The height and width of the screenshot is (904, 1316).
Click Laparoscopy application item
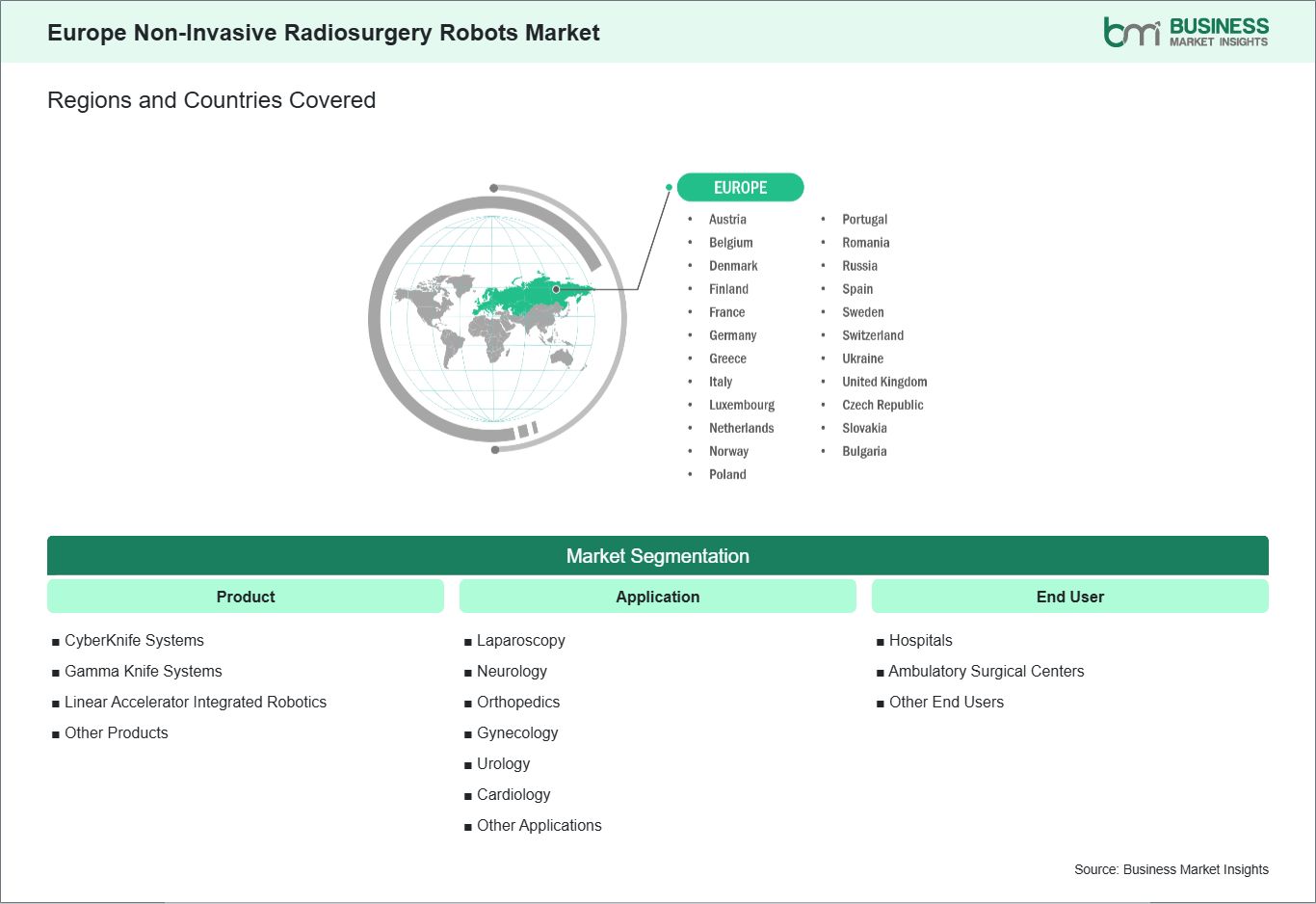pyautogui.click(x=520, y=641)
